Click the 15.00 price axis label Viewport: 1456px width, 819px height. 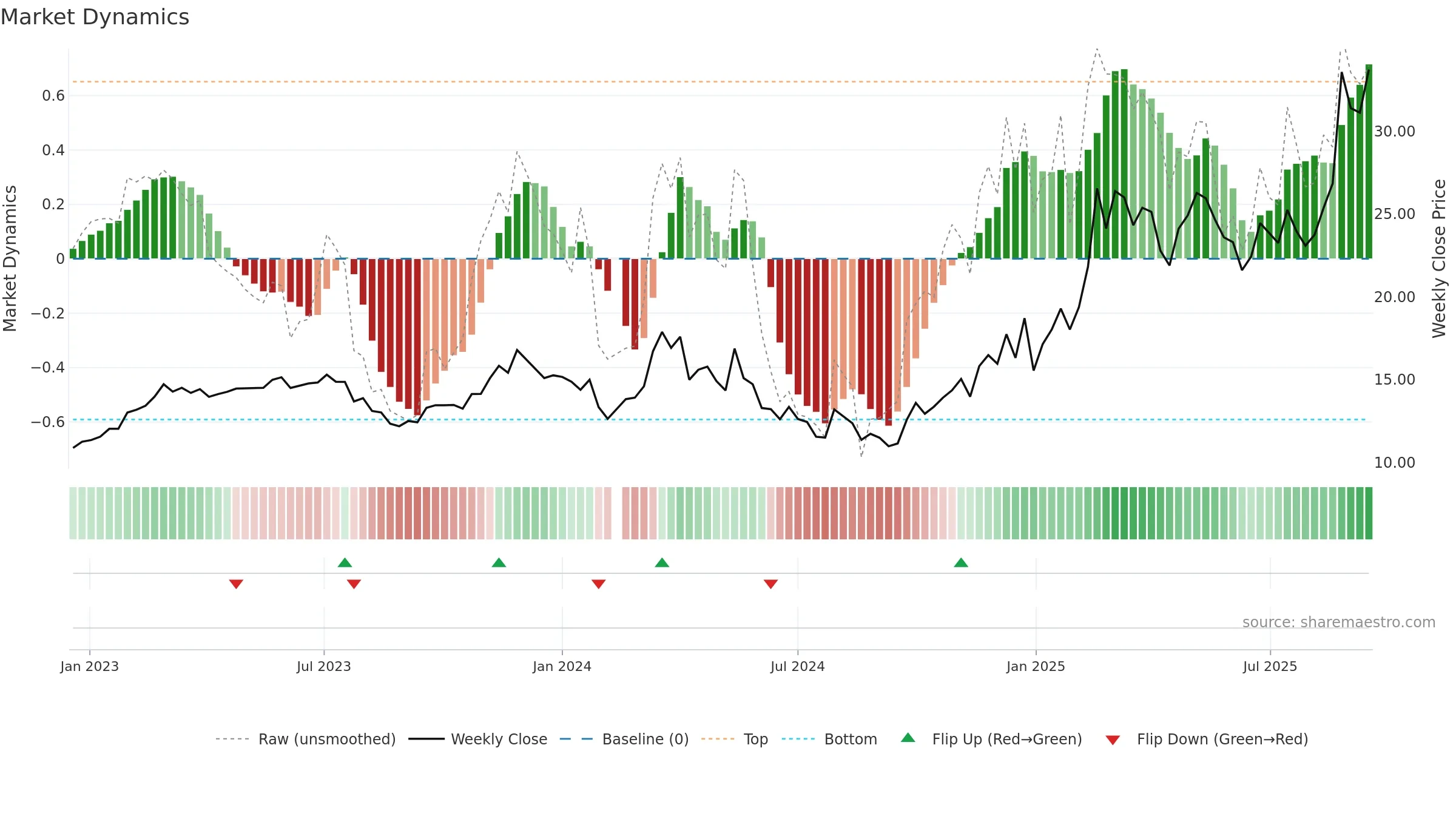tap(1395, 380)
